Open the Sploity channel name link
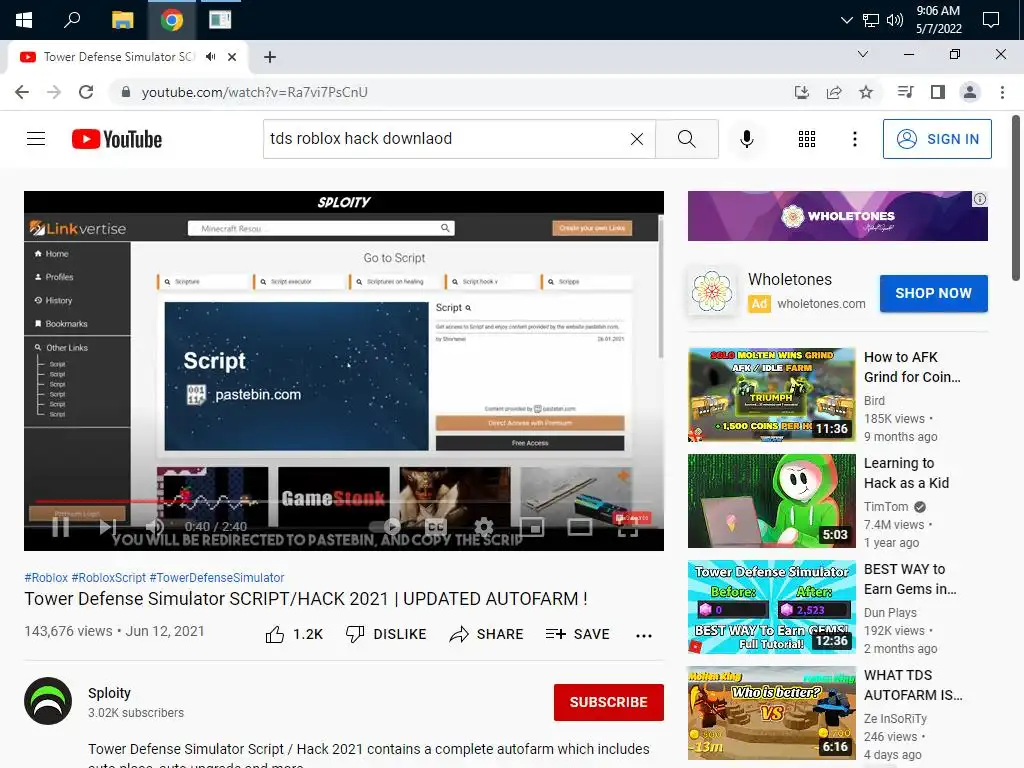This screenshot has height=768, width=1024. (110, 693)
